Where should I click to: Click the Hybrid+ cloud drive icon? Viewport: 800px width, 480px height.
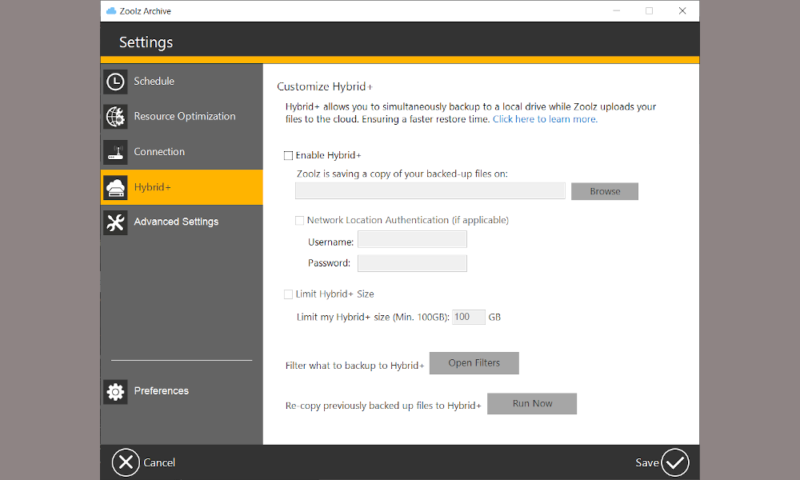tap(115, 187)
